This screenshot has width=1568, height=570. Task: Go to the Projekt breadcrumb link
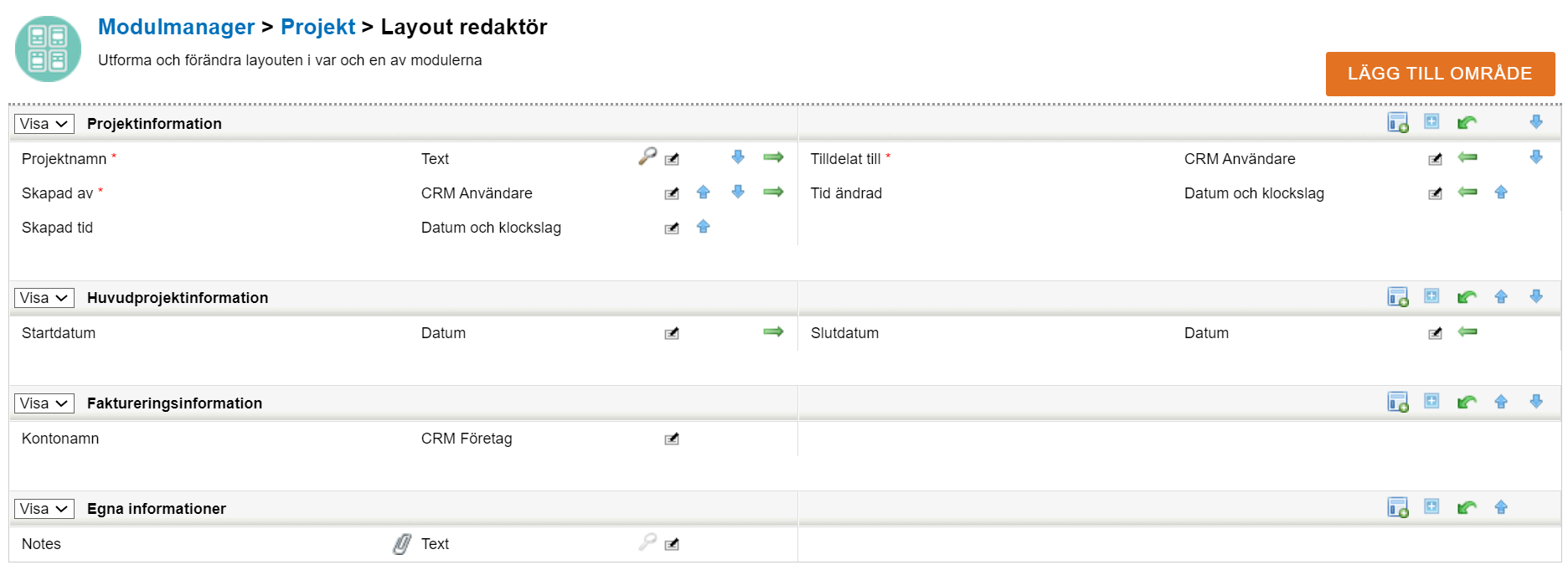tap(317, 27)
